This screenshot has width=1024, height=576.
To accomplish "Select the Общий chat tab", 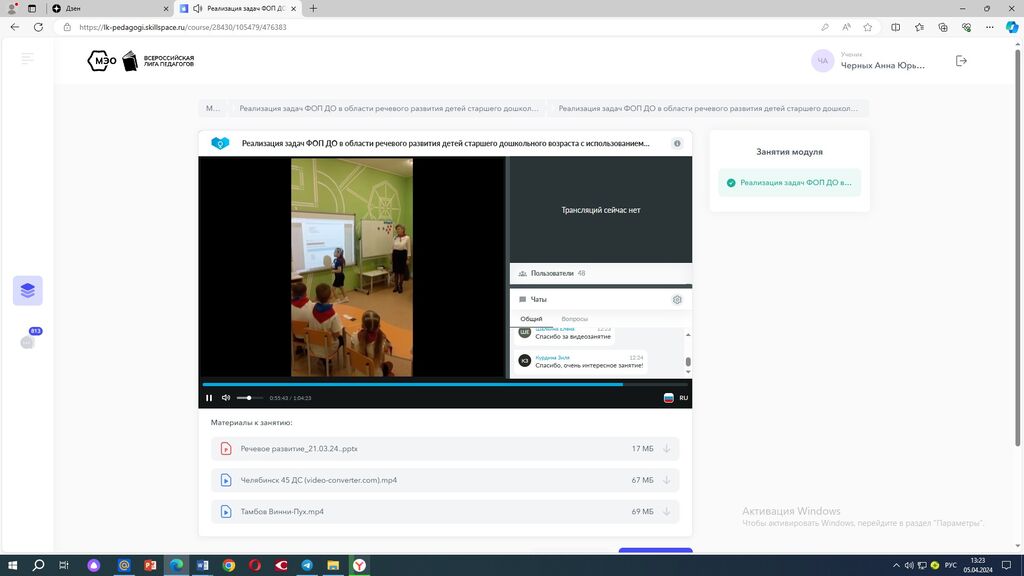I will tap(531, 319).
